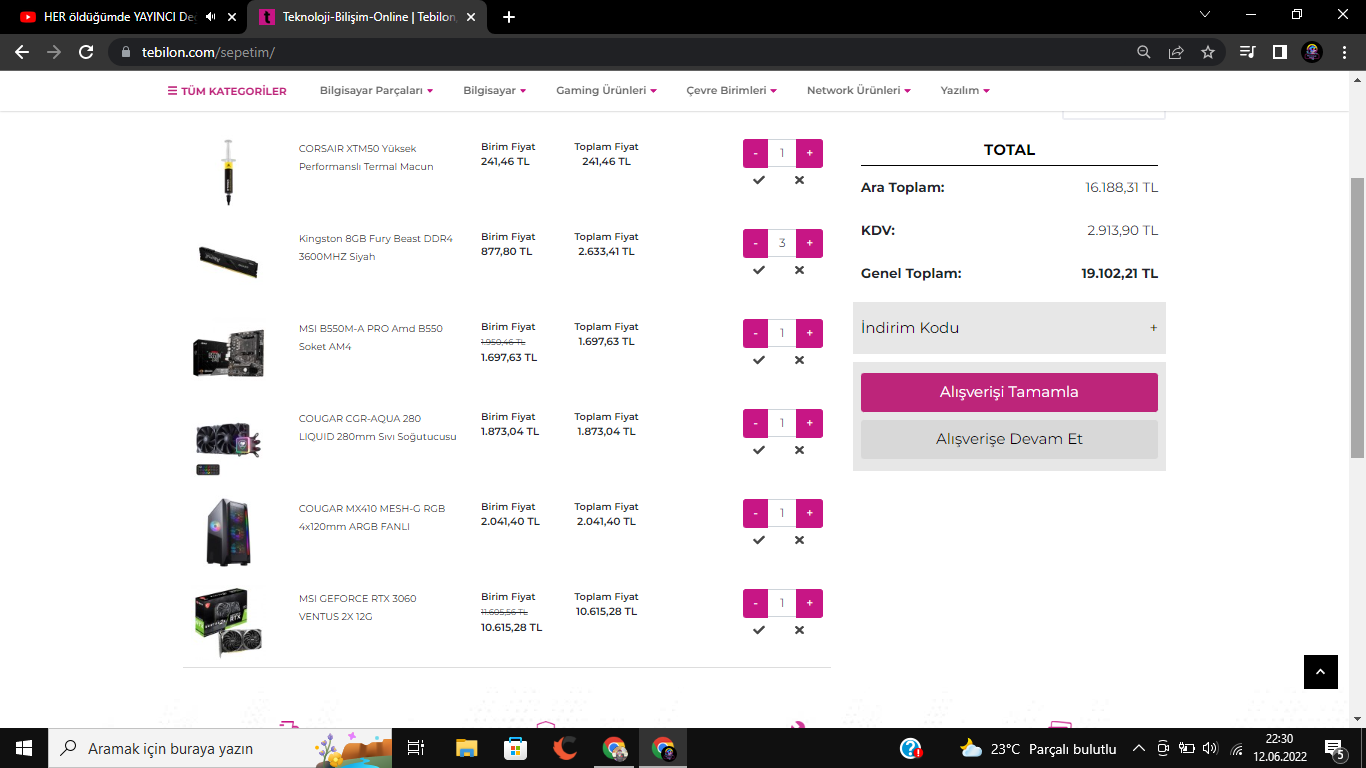
Task: Confirm quantity checkmark for Kingston Fury Beast
Action: click(759, 270)
